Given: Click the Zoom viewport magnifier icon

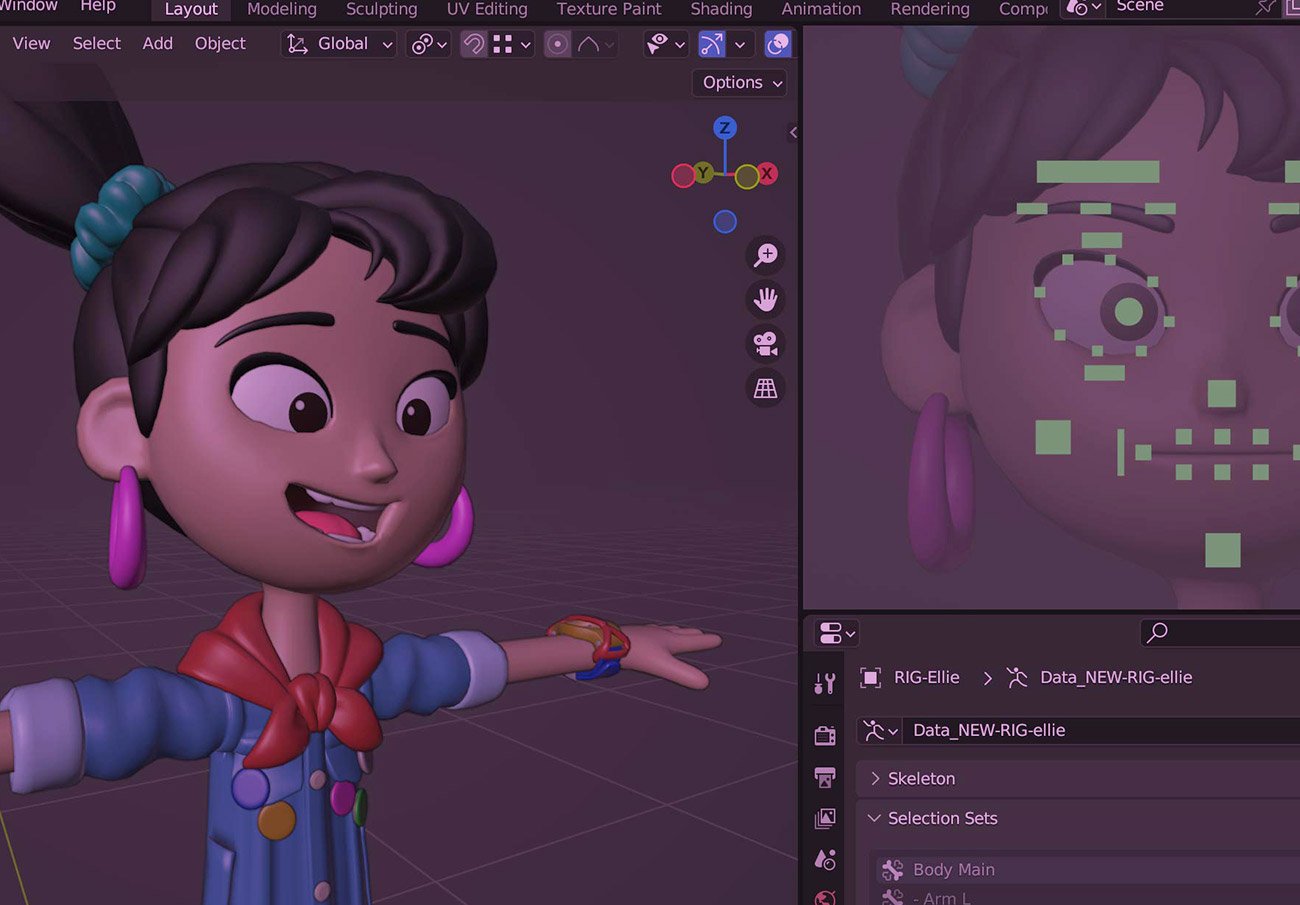Looking at the screenshot, I should (x=765, y=255).
